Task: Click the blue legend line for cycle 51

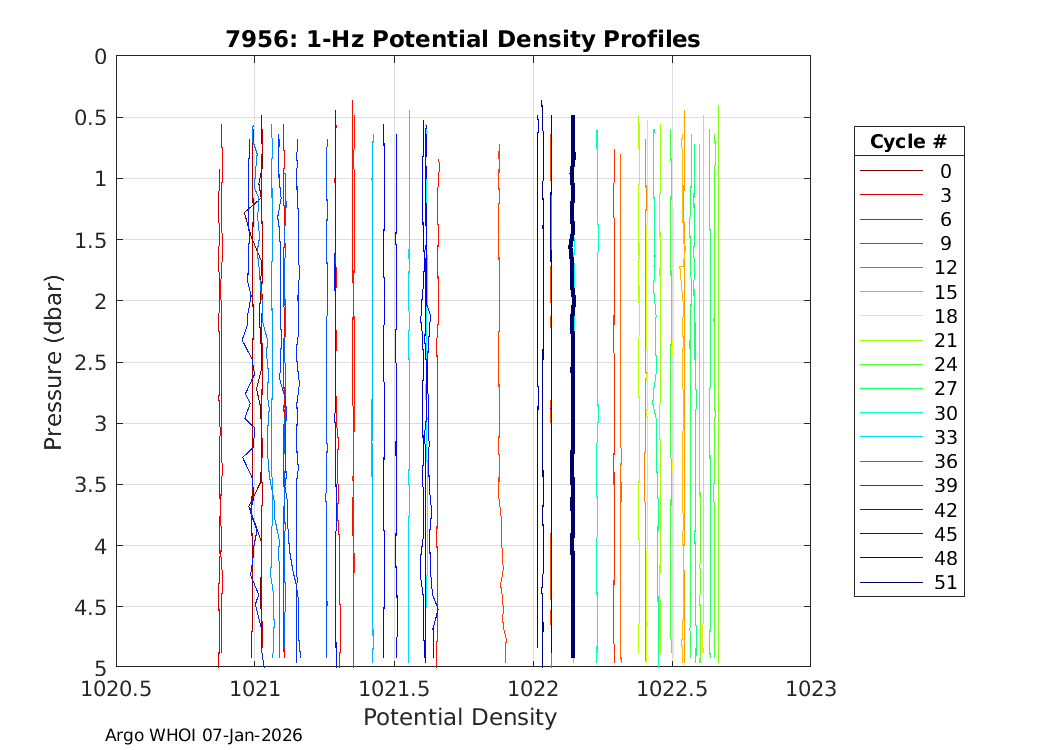Action: pos(890,583)
